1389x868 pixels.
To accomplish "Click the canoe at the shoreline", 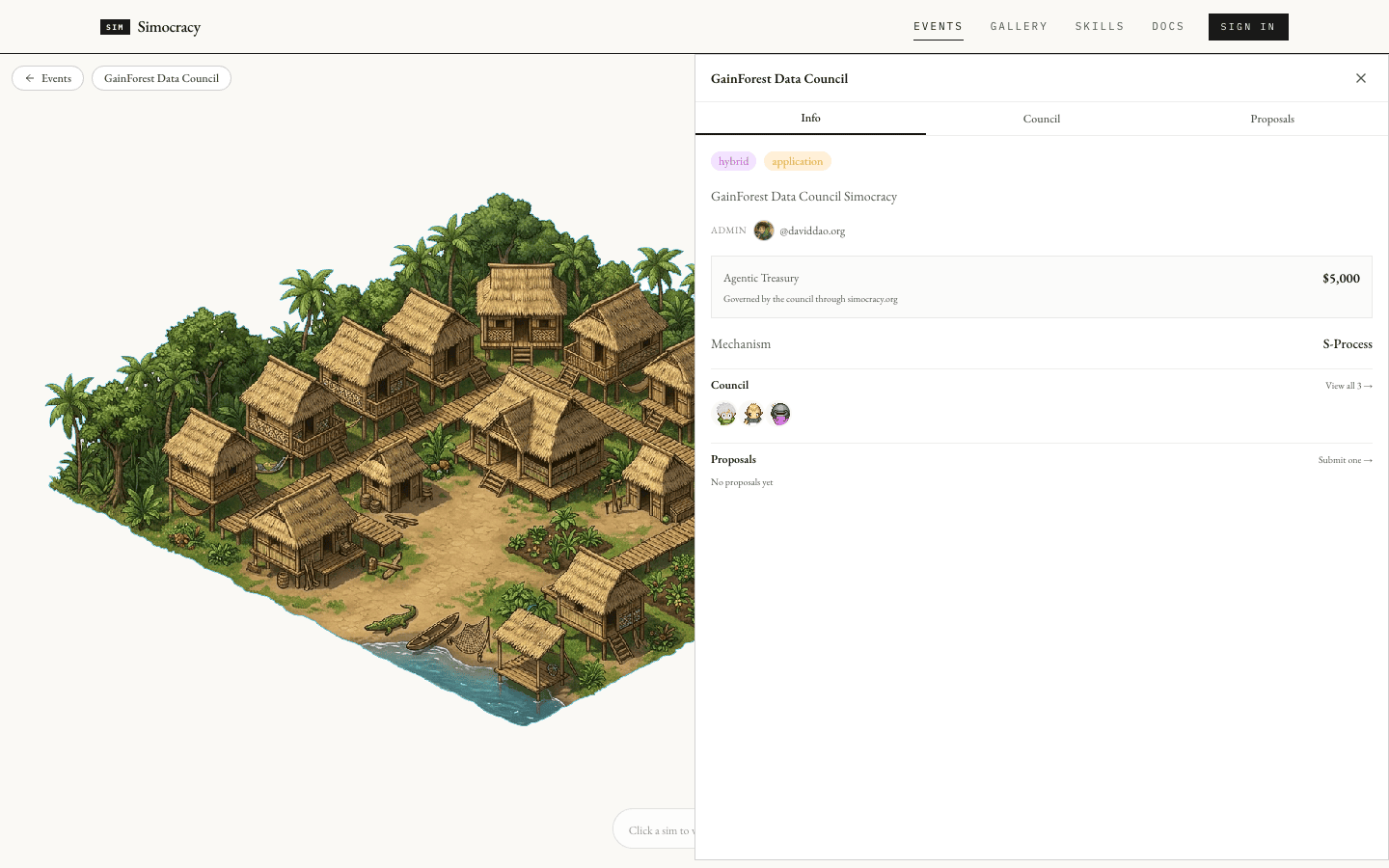I will pos(434,633).
